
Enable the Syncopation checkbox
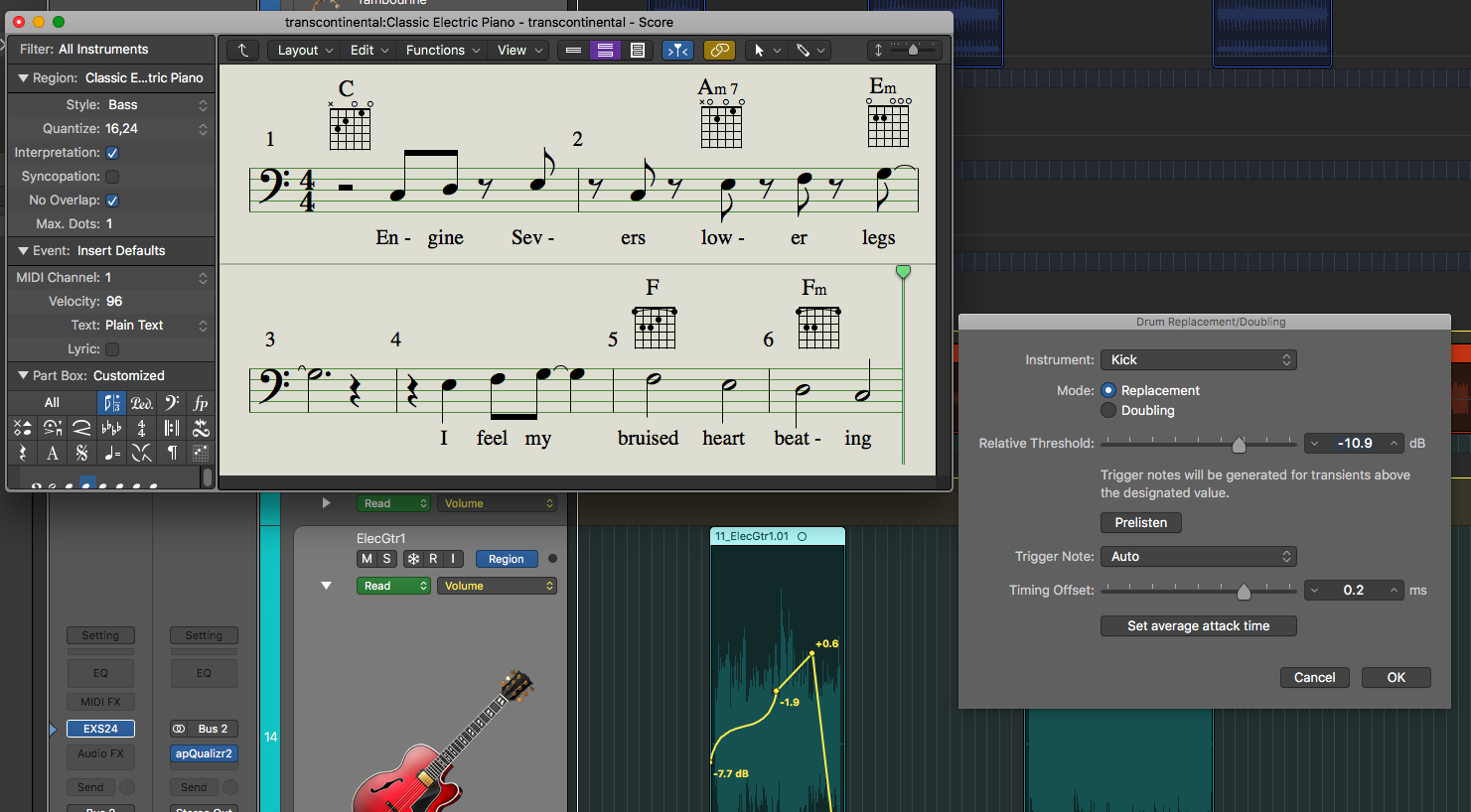[x=112, y=177]
